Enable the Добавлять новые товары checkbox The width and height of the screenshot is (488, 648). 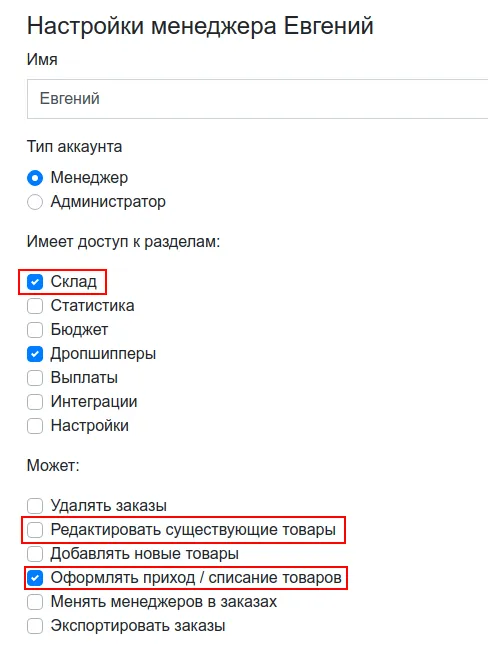35,554
